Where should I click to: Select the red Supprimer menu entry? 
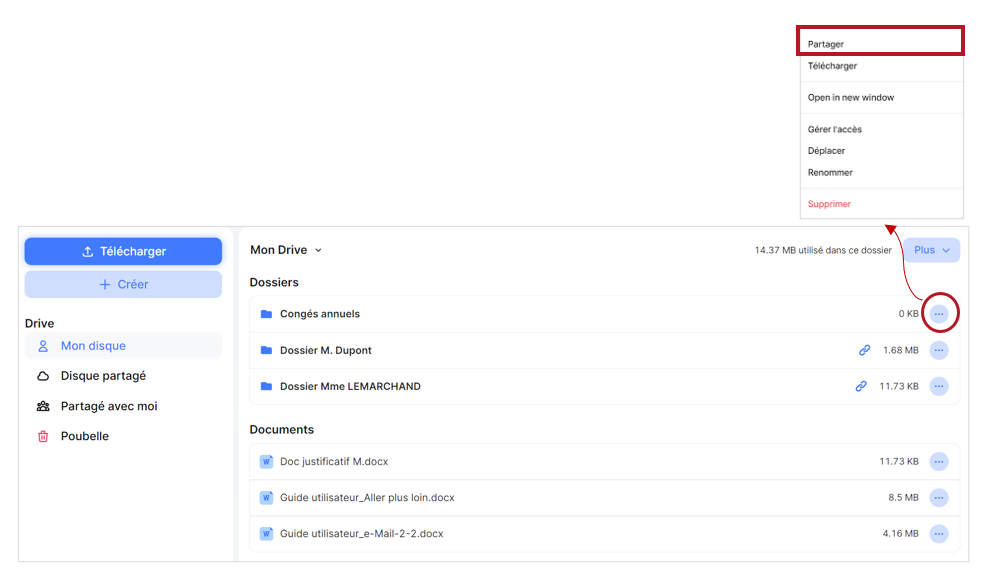tap(829, 204)
